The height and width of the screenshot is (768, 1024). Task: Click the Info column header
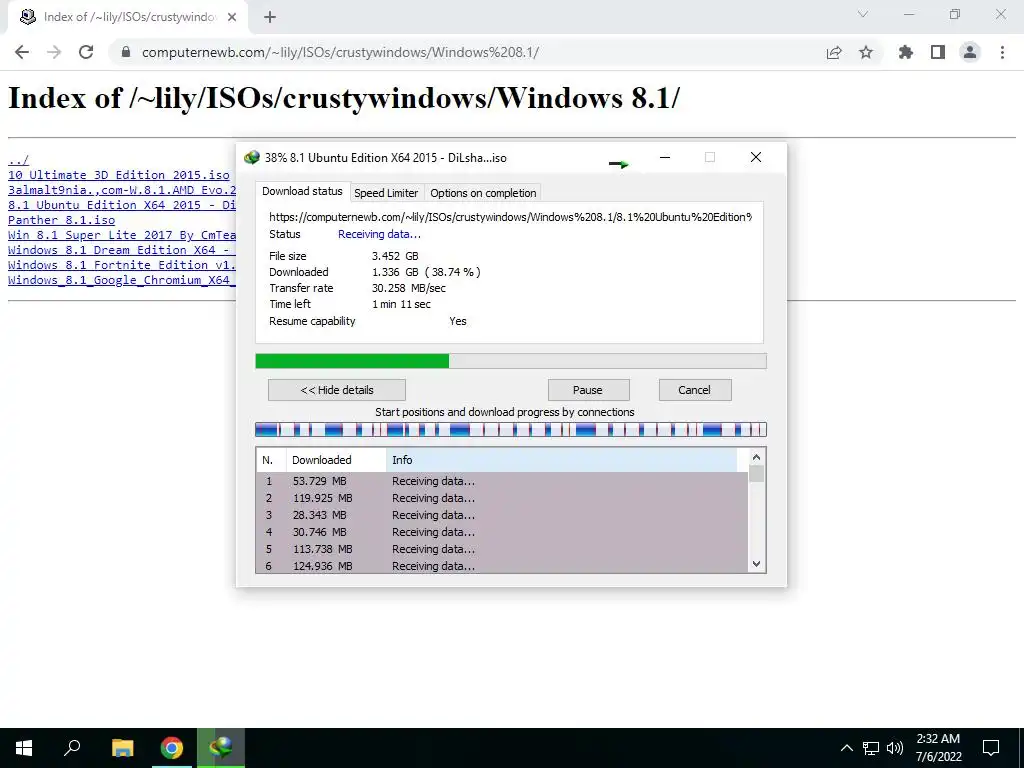click(562, 460)
